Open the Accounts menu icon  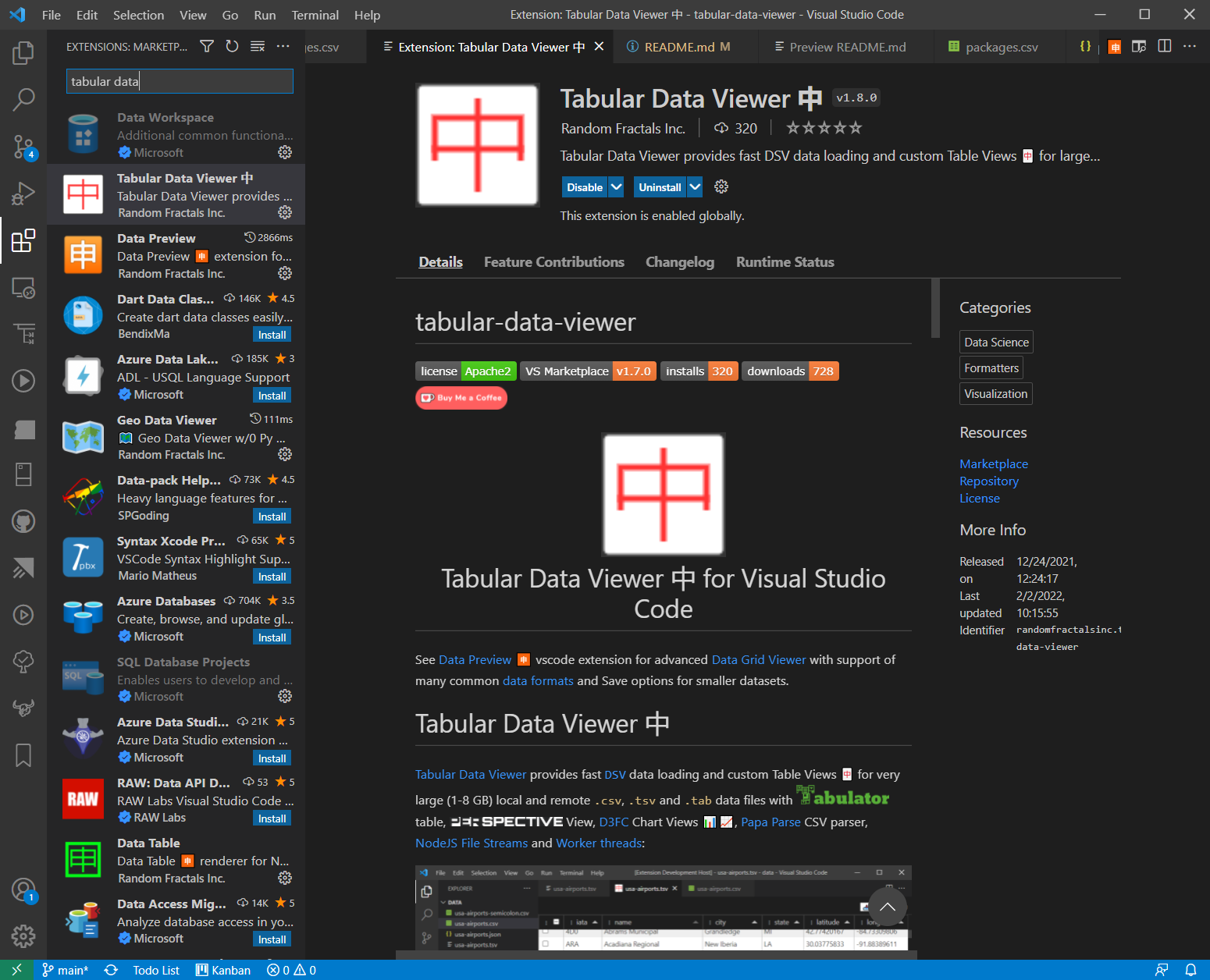[23, 890]
